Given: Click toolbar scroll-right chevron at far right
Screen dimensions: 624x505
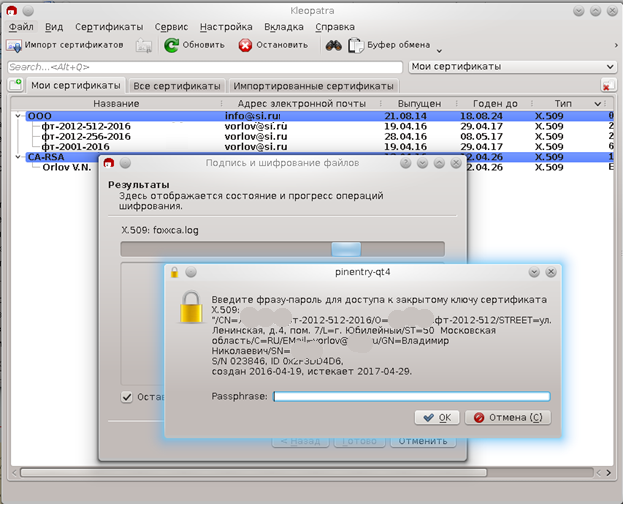Looking at the screenshot, I should (x=616, y=46).
